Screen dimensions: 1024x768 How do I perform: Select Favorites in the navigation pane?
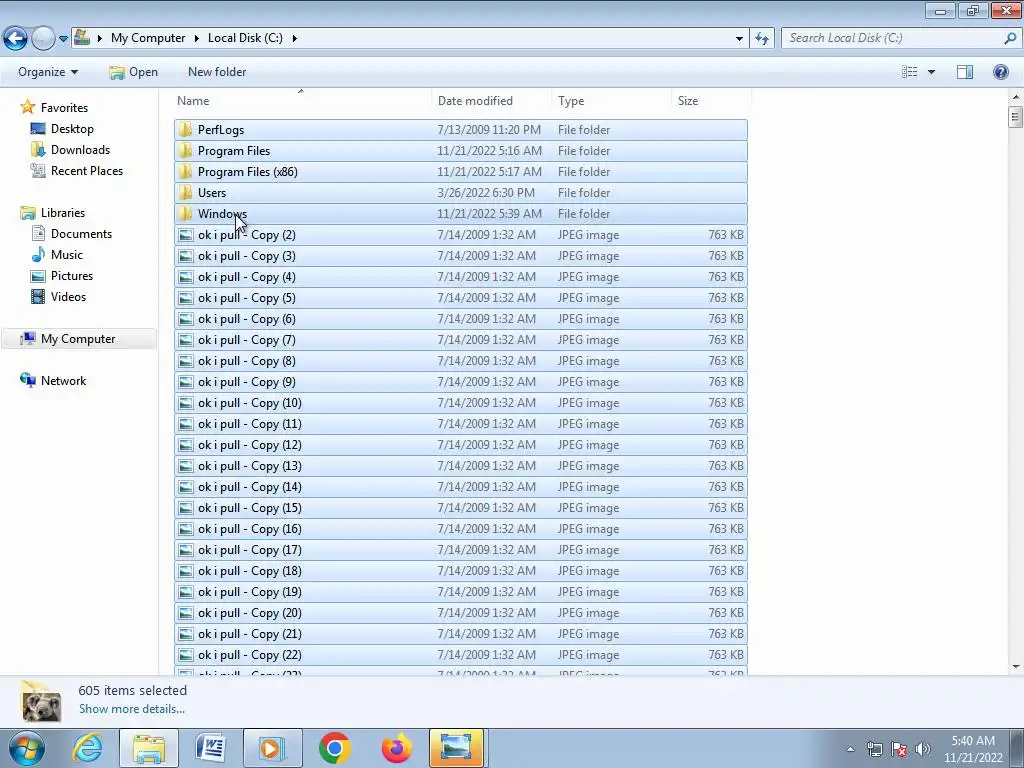[64, 108]
